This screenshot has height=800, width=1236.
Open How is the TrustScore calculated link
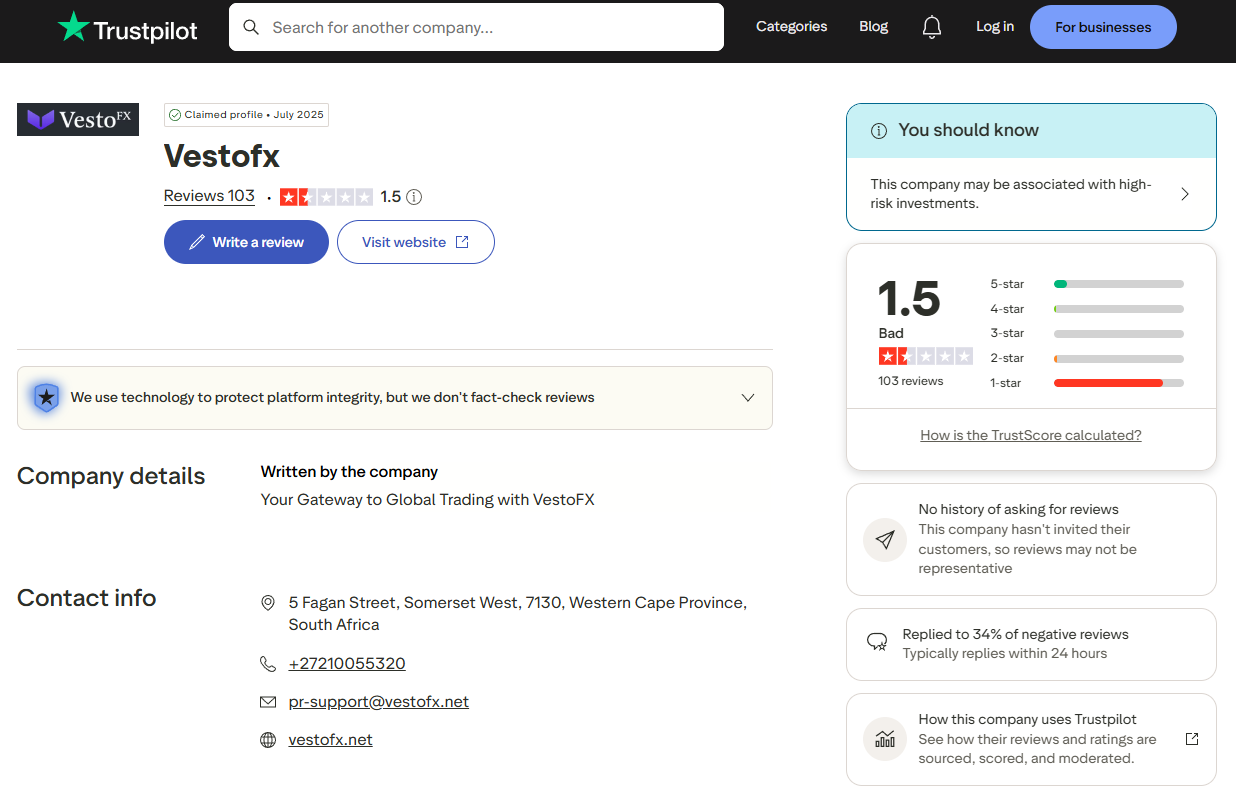[1031, 435]
